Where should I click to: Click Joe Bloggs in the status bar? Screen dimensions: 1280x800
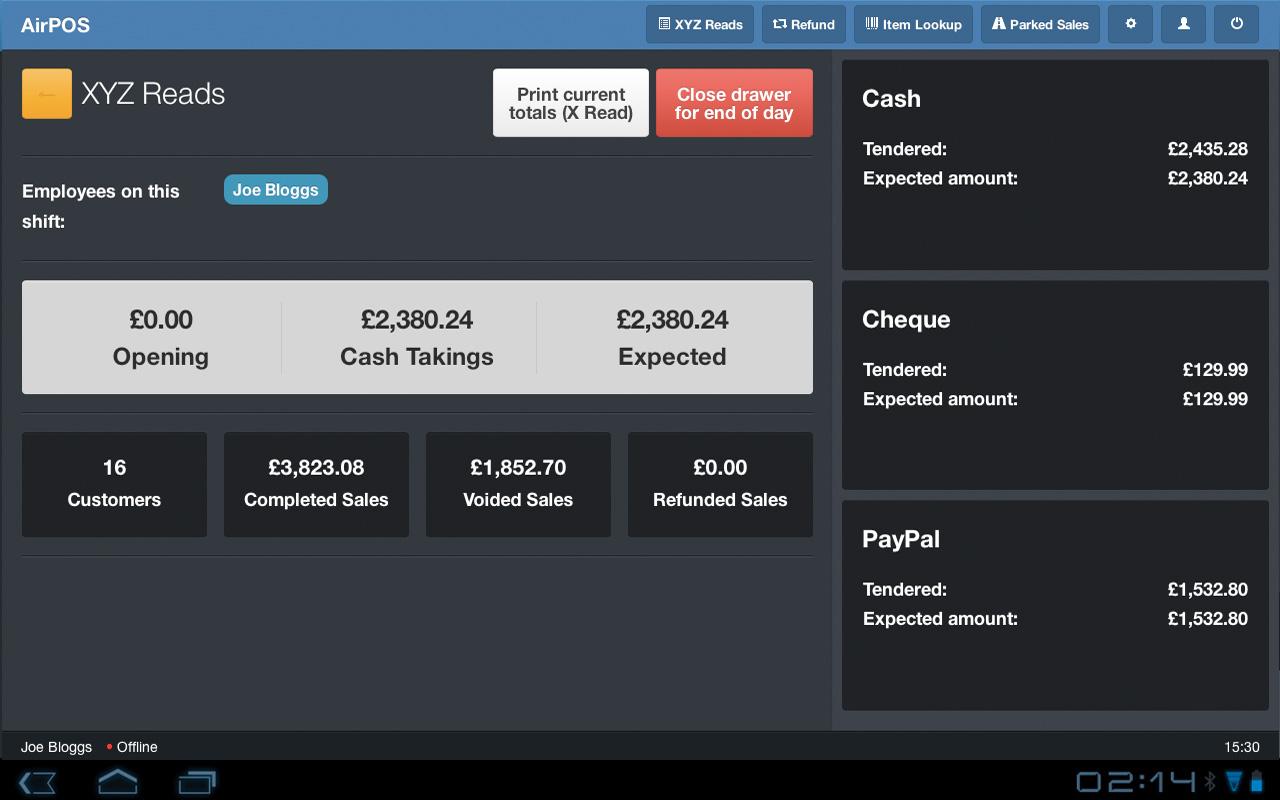pyautogui.click(x=56, y=747)
